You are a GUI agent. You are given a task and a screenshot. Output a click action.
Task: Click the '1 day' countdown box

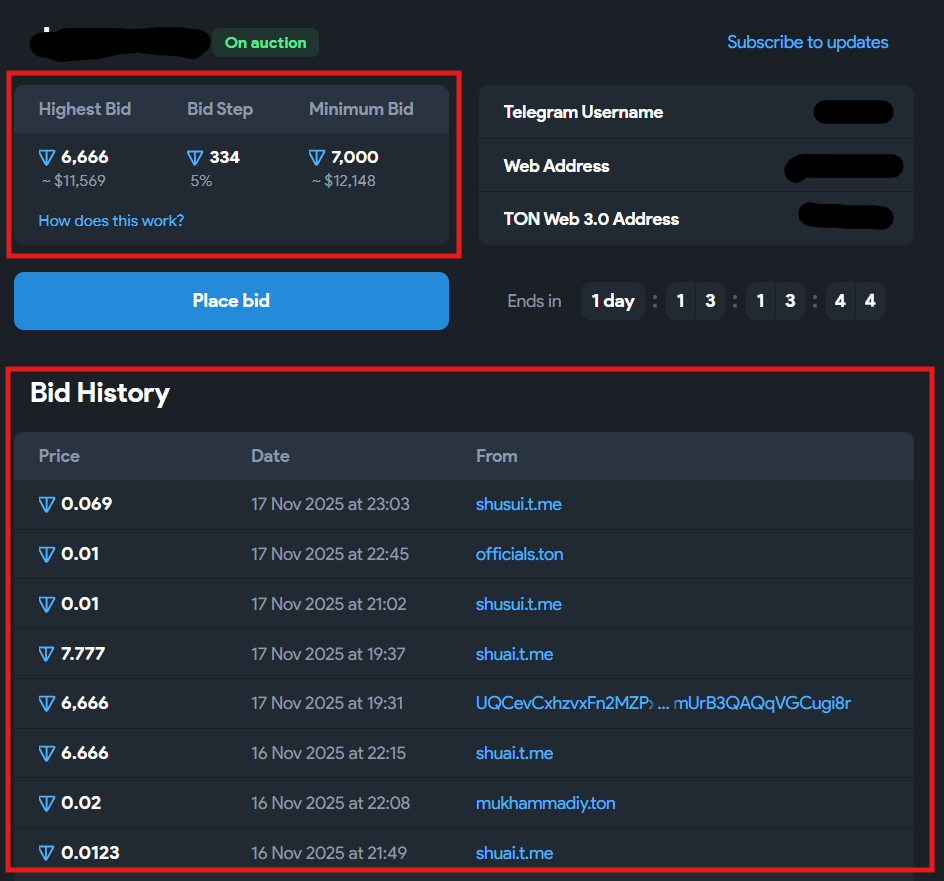pyautogui.click(x=612, y=301)
